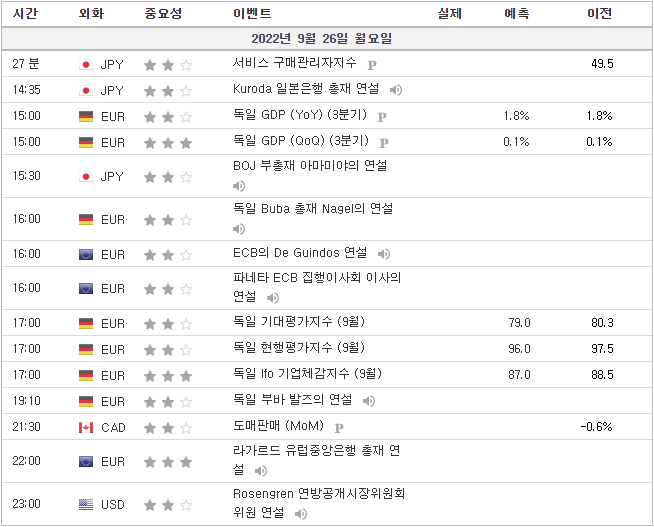
Task: Click the EU flag in the De Guindos row
Action: (86, 254)
